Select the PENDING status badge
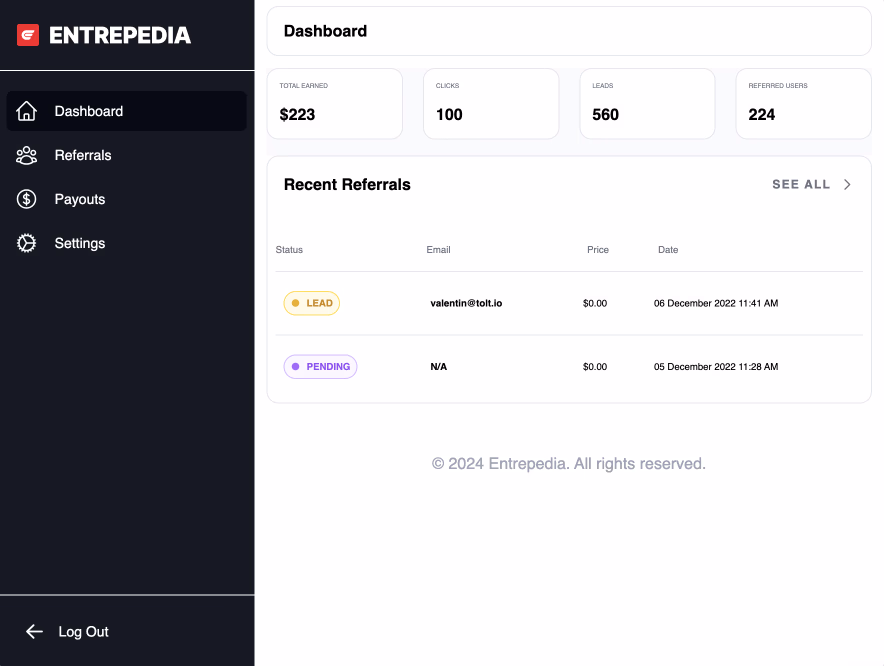Screen dimensions: 884x666 click(x=320, y=367)
